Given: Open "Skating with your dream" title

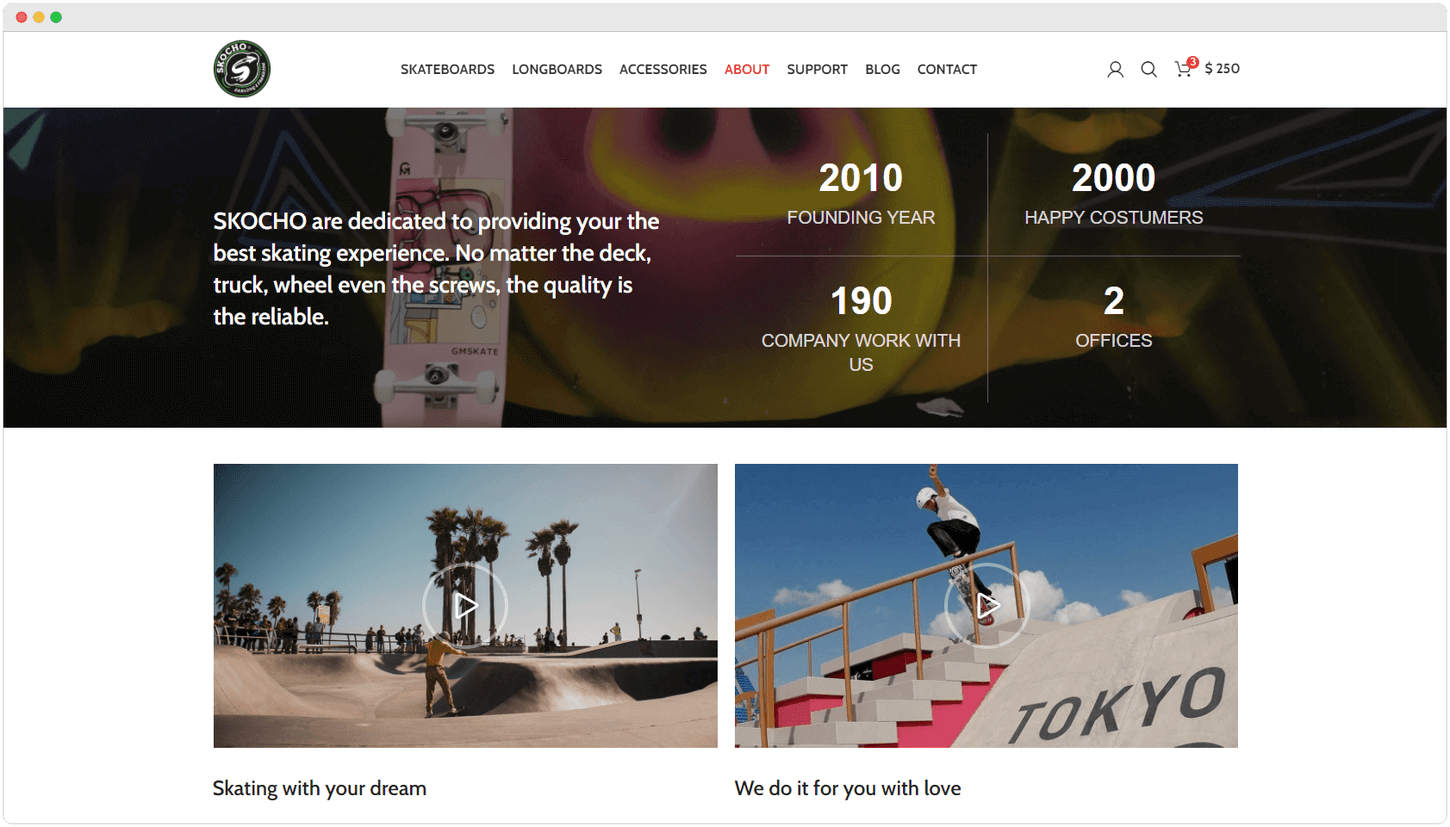Looking at the screenshot, I should (x=320, y=788).
